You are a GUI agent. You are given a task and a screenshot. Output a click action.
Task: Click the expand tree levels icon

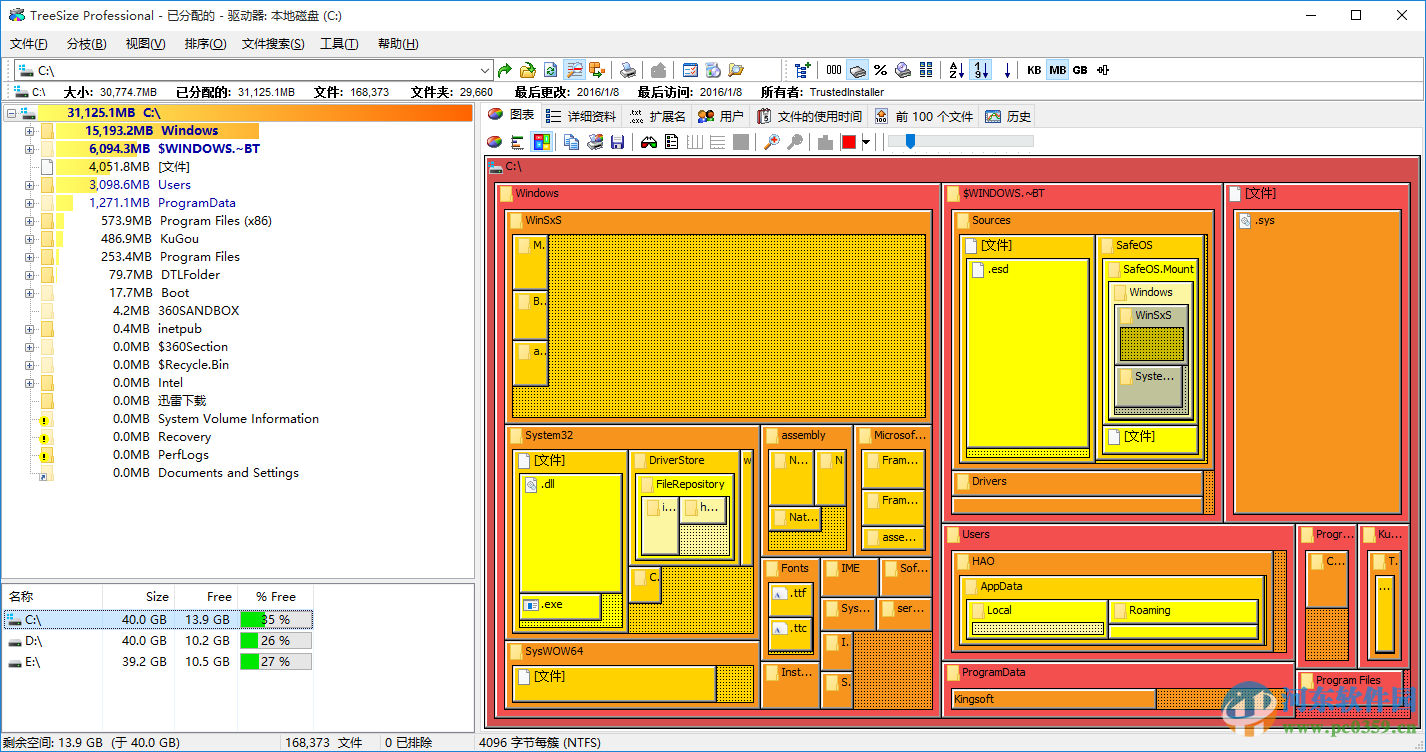pos(803,70)
